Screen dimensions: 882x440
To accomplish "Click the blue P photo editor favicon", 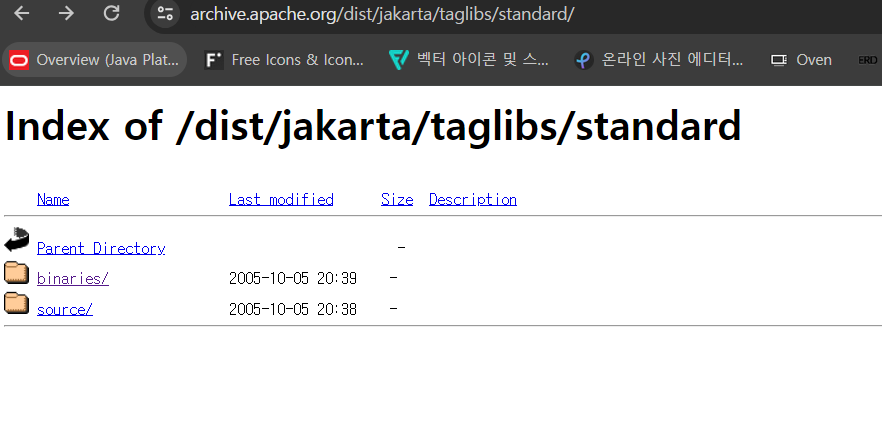I will 584,60.
